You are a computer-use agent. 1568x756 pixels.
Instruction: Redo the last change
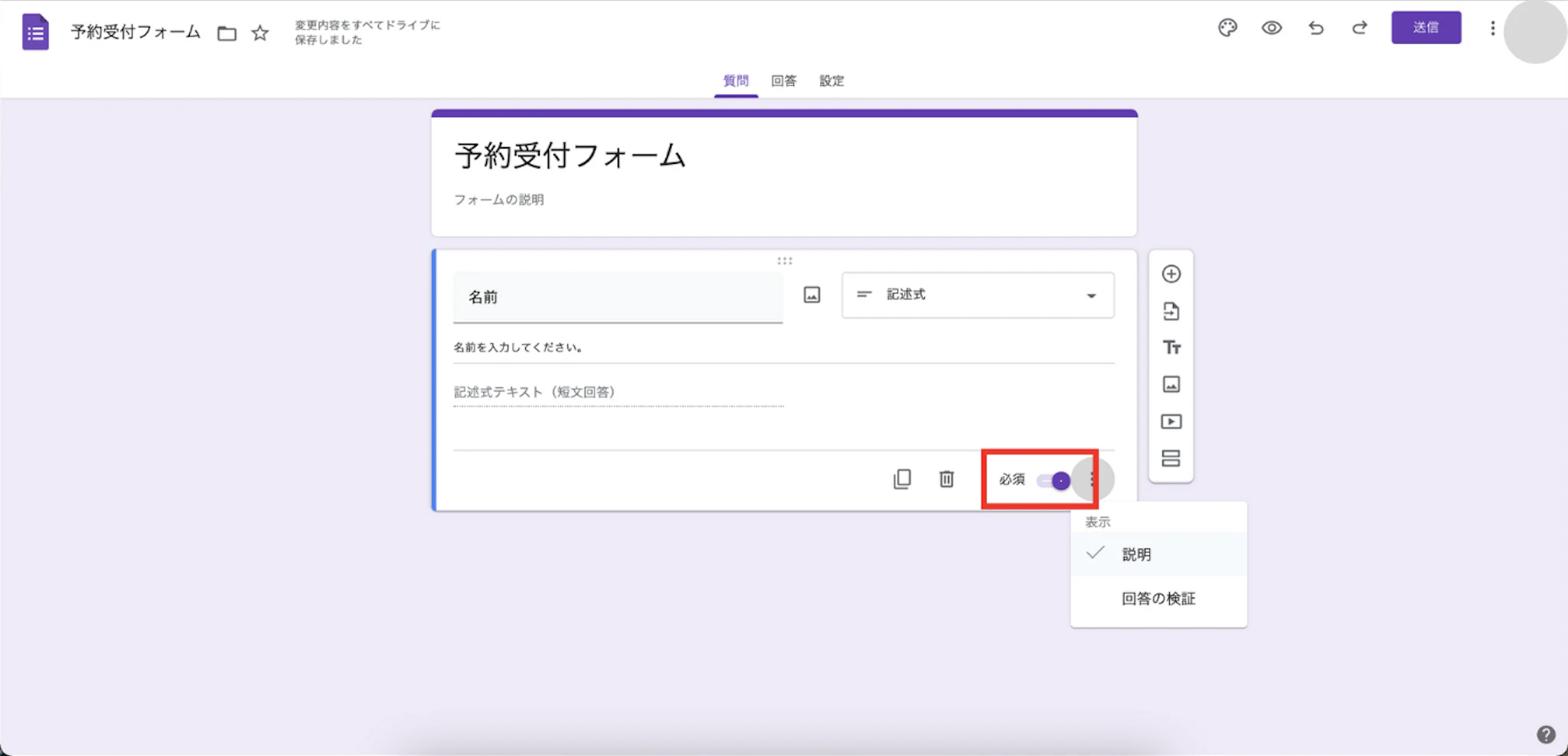point(1361,28)
